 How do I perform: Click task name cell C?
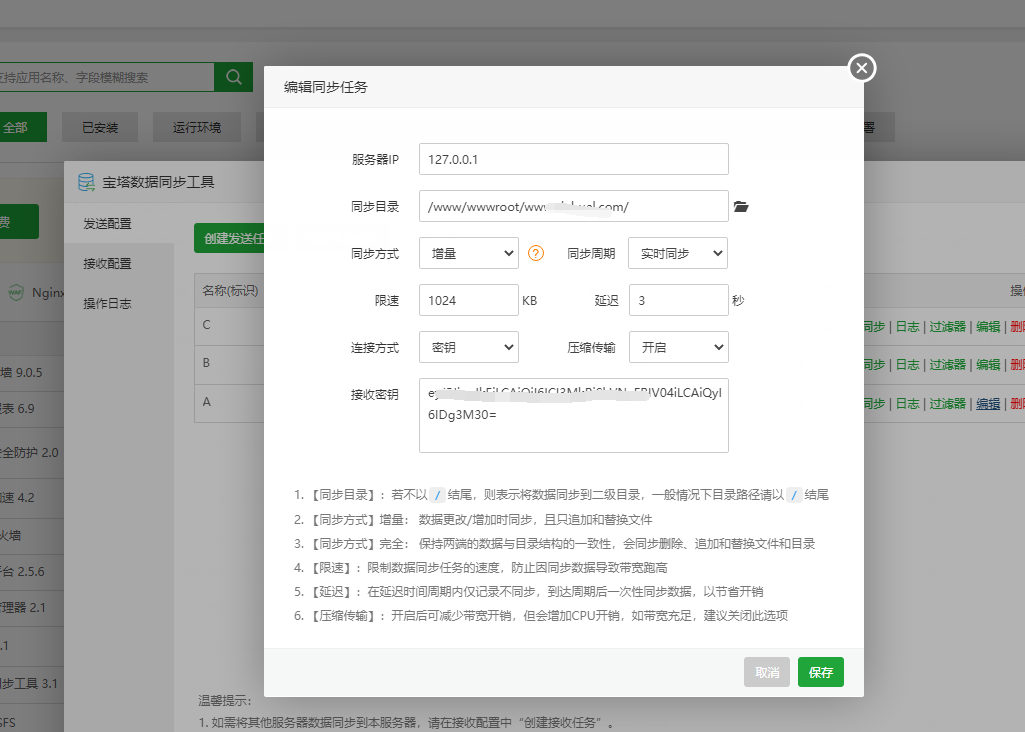pyautogui.click(x=229, y=325)
